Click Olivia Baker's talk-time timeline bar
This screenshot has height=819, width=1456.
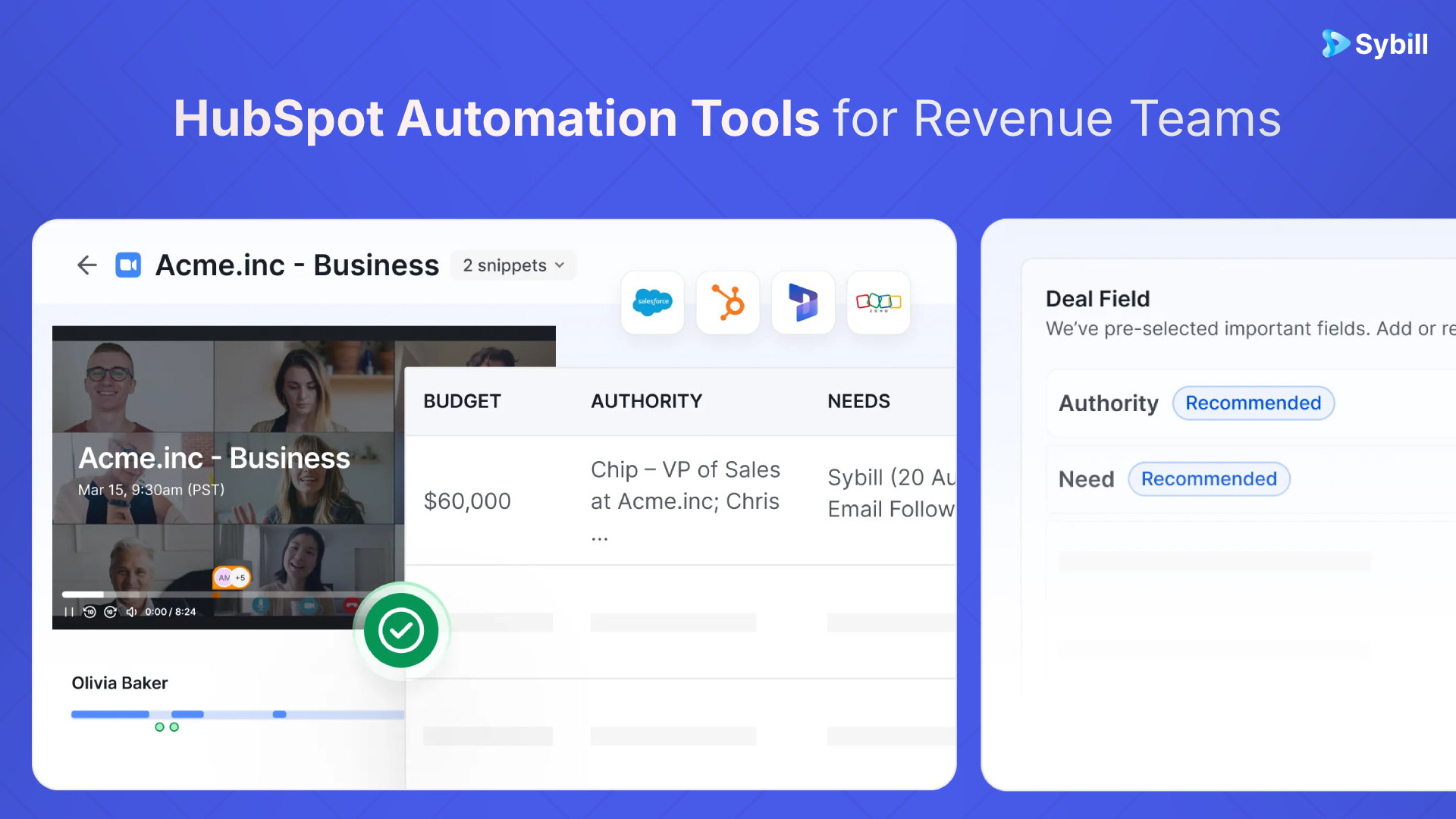pos(237,714)
